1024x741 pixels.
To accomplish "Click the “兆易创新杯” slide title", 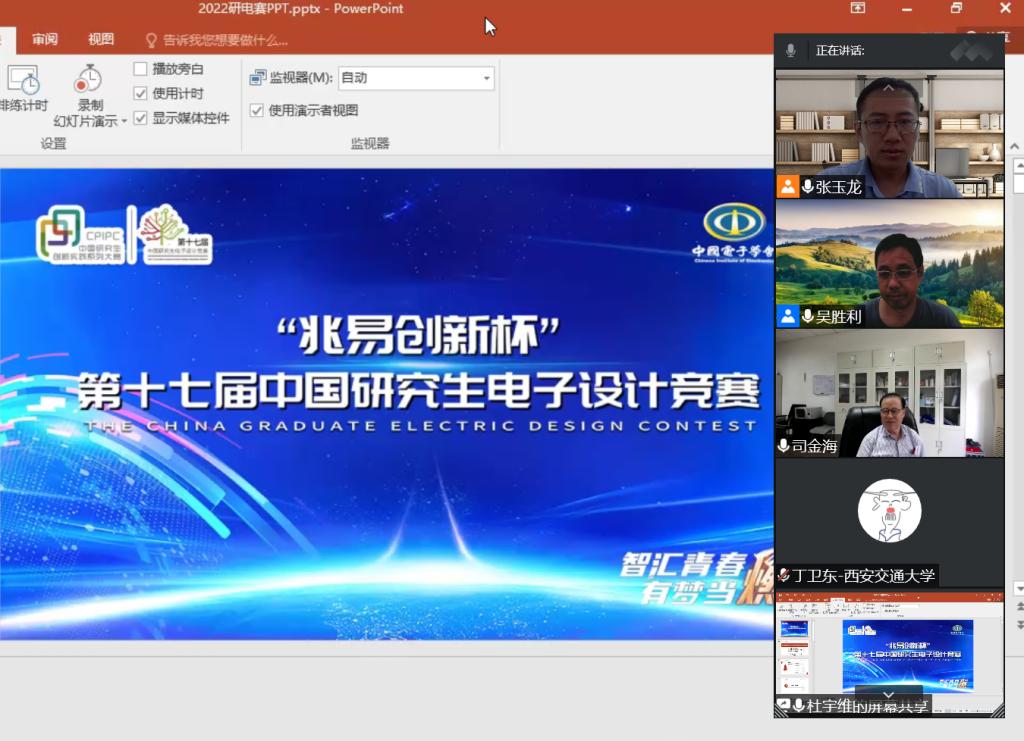I will pos(418,335).
